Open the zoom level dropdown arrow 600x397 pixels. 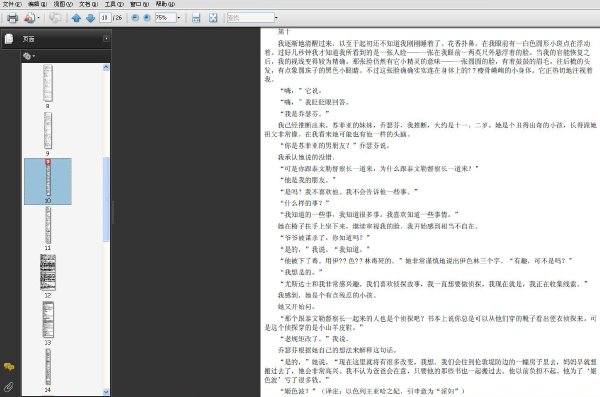coord(178,18)
